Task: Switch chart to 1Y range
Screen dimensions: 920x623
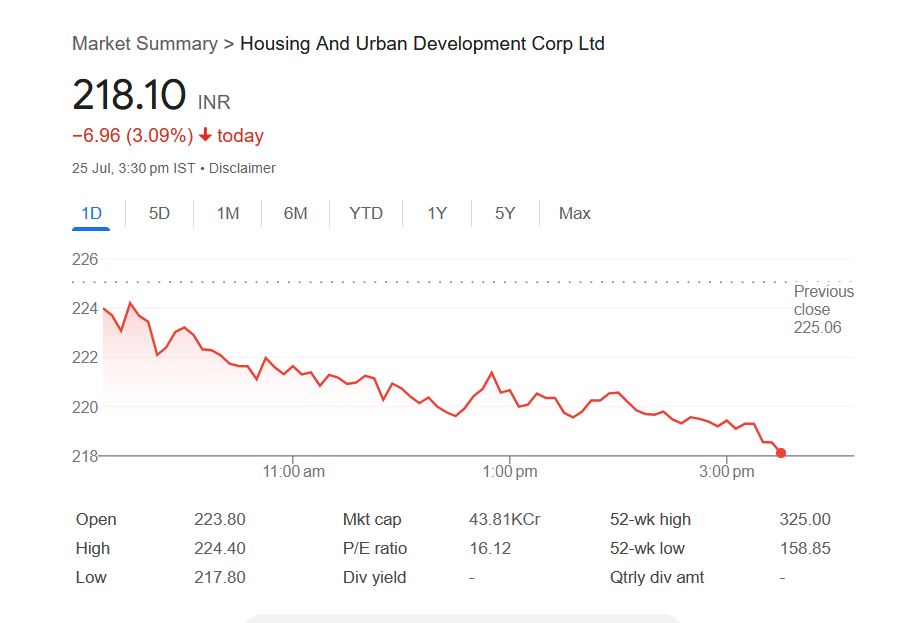Action: (x=437, y=213)
